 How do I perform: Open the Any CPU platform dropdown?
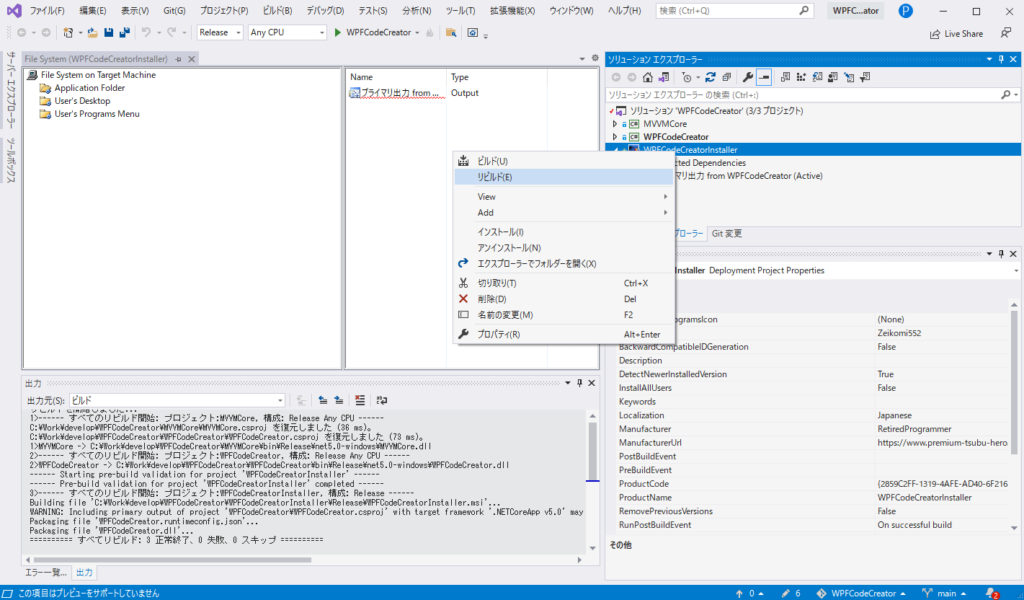[287, 33]
